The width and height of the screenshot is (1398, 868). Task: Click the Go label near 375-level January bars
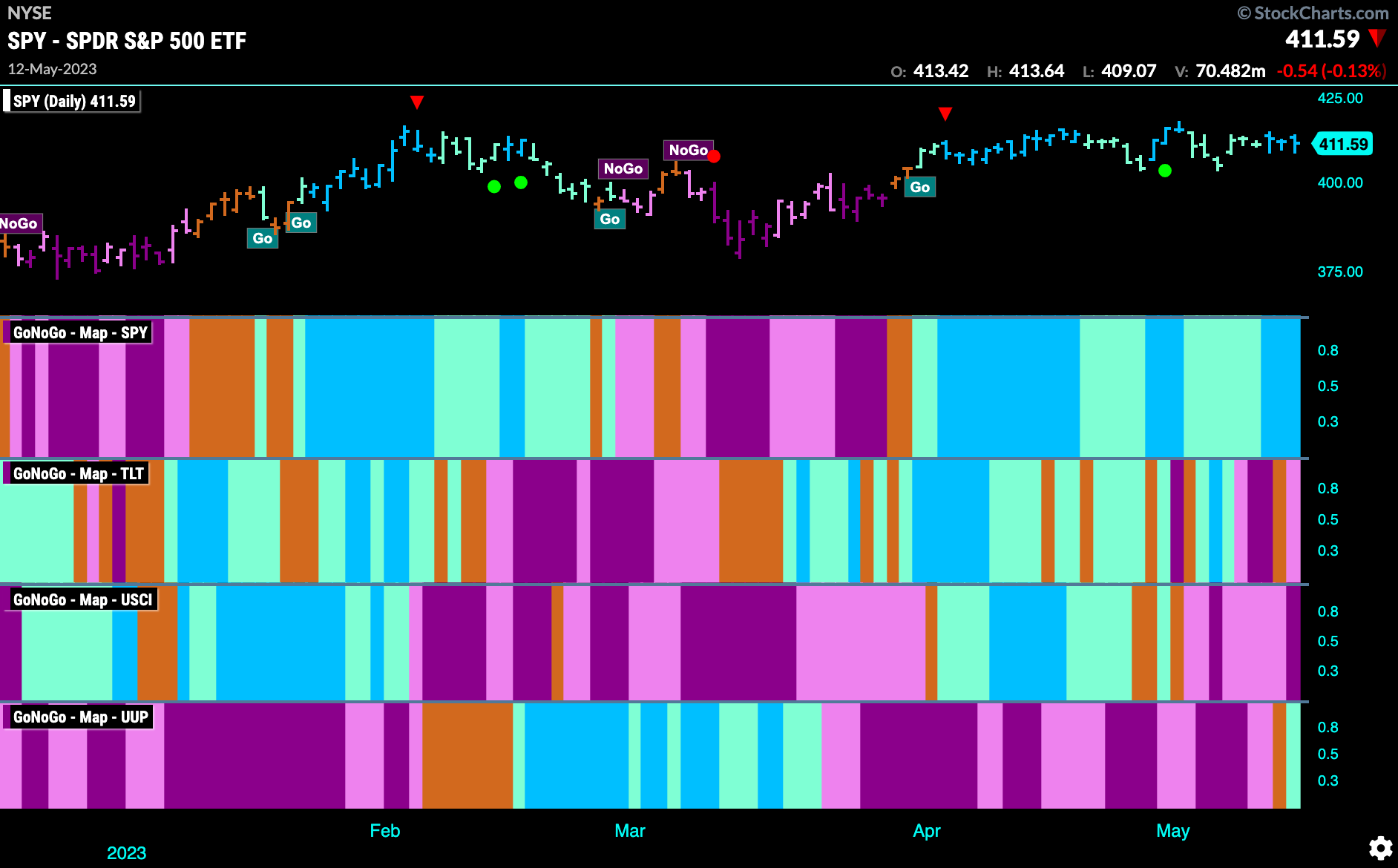(263, 238)
